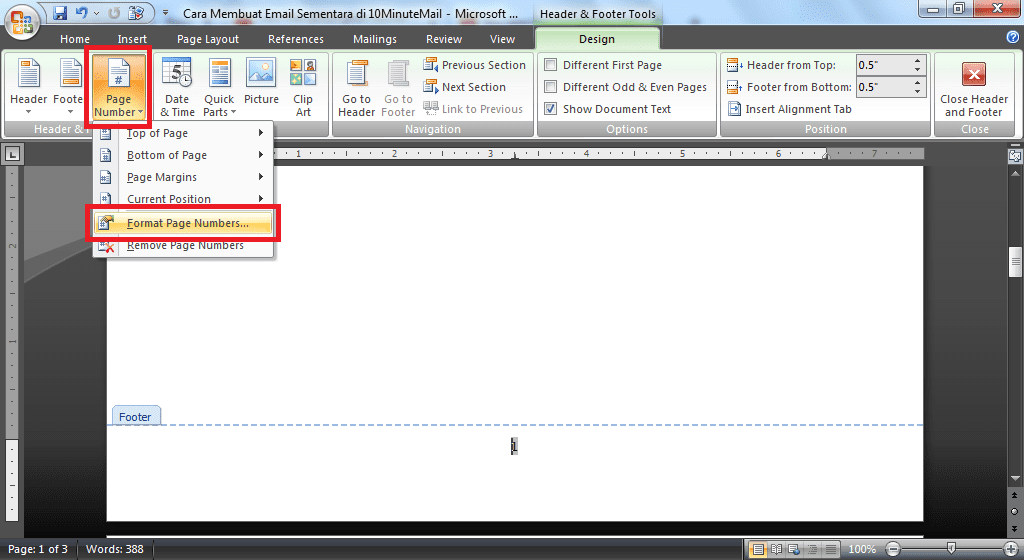Viewport: 1024px width, 560px height.
Task: Go to next page double-arrow button
Action: click(1015, 527)
